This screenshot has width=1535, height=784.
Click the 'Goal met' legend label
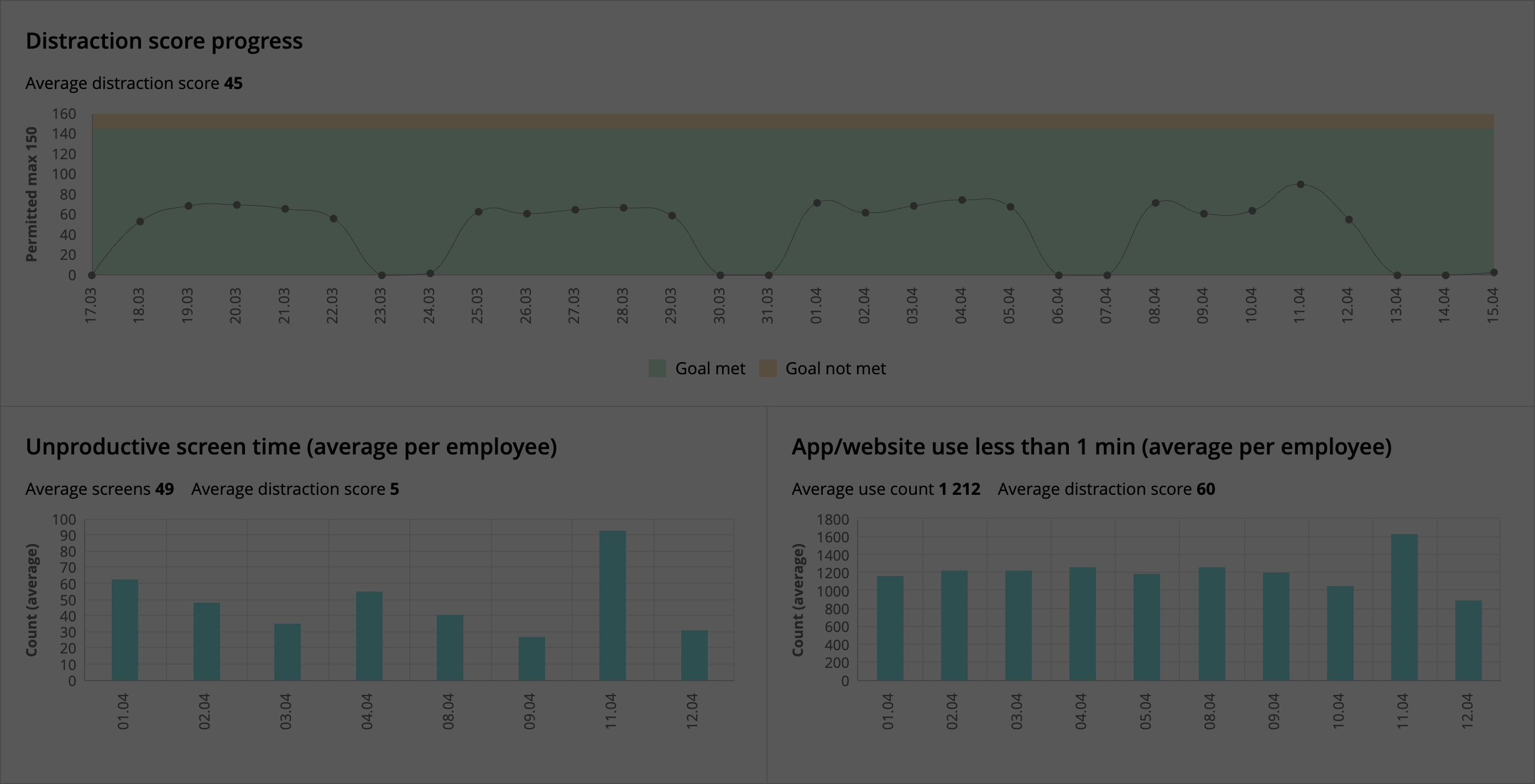coord(709,368)
